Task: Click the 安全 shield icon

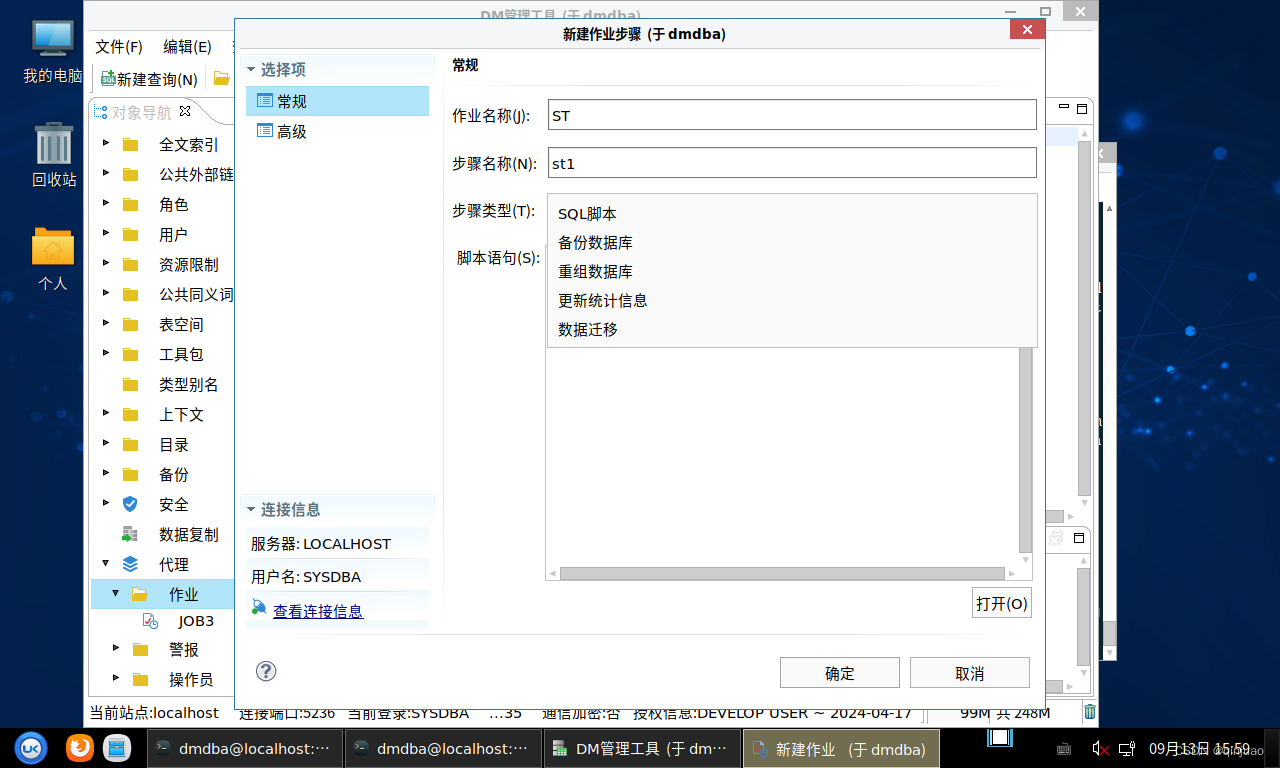Action: [130, 504]
